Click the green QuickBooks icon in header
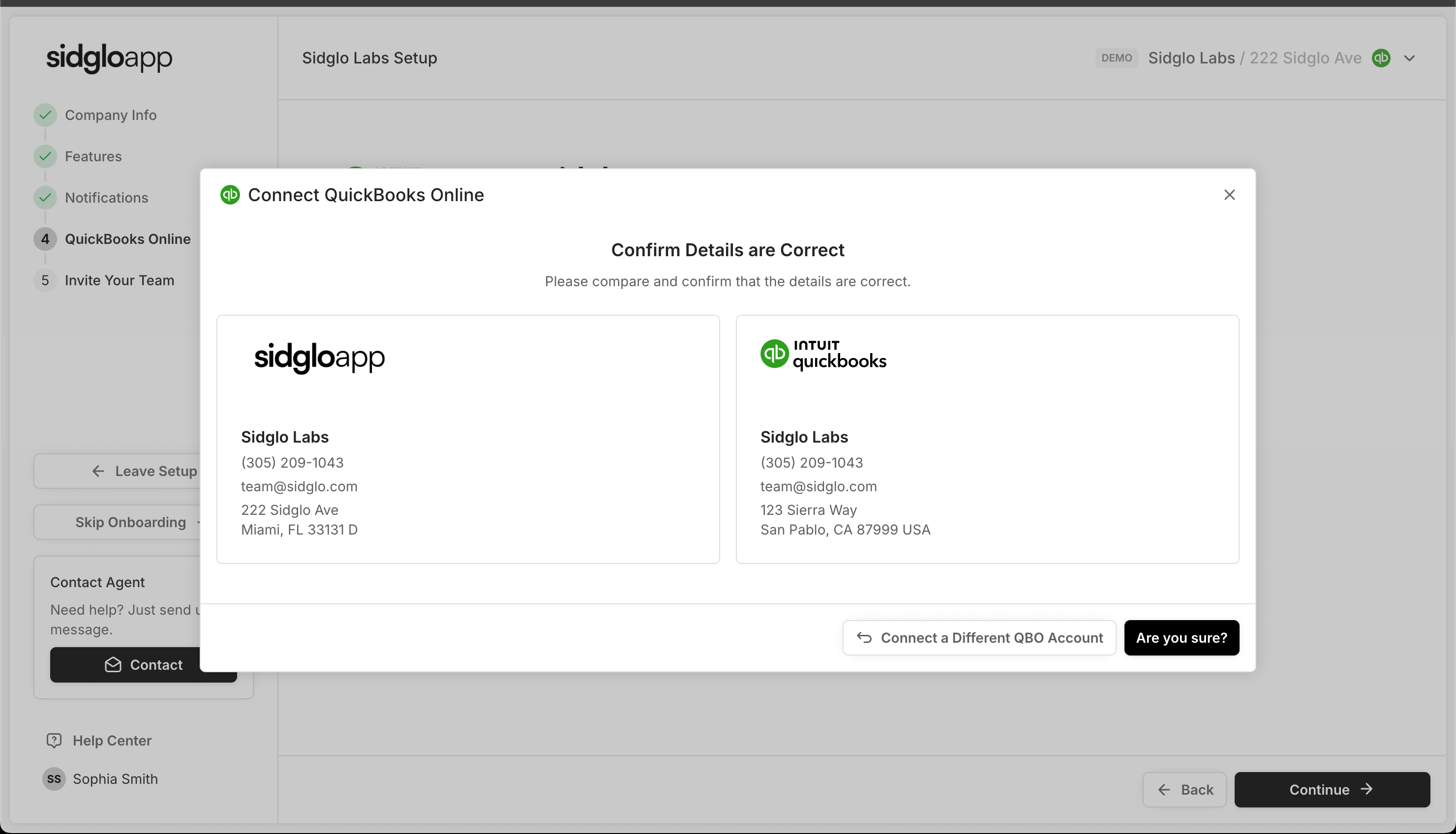Image resolution: width=1456 pixels, height=834 pixels. coord(1381,58)
